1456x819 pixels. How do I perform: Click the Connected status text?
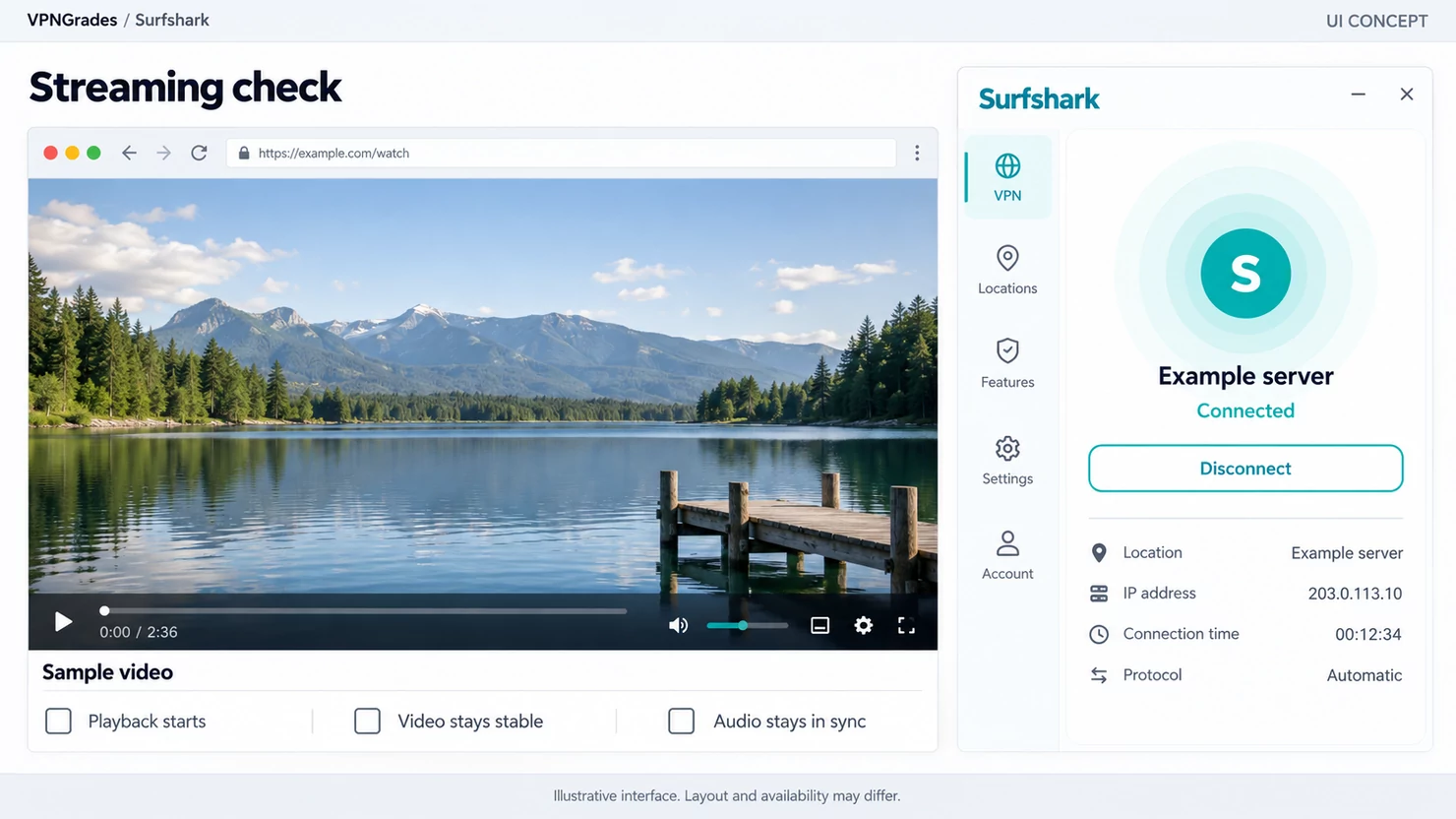point(1245,410)
